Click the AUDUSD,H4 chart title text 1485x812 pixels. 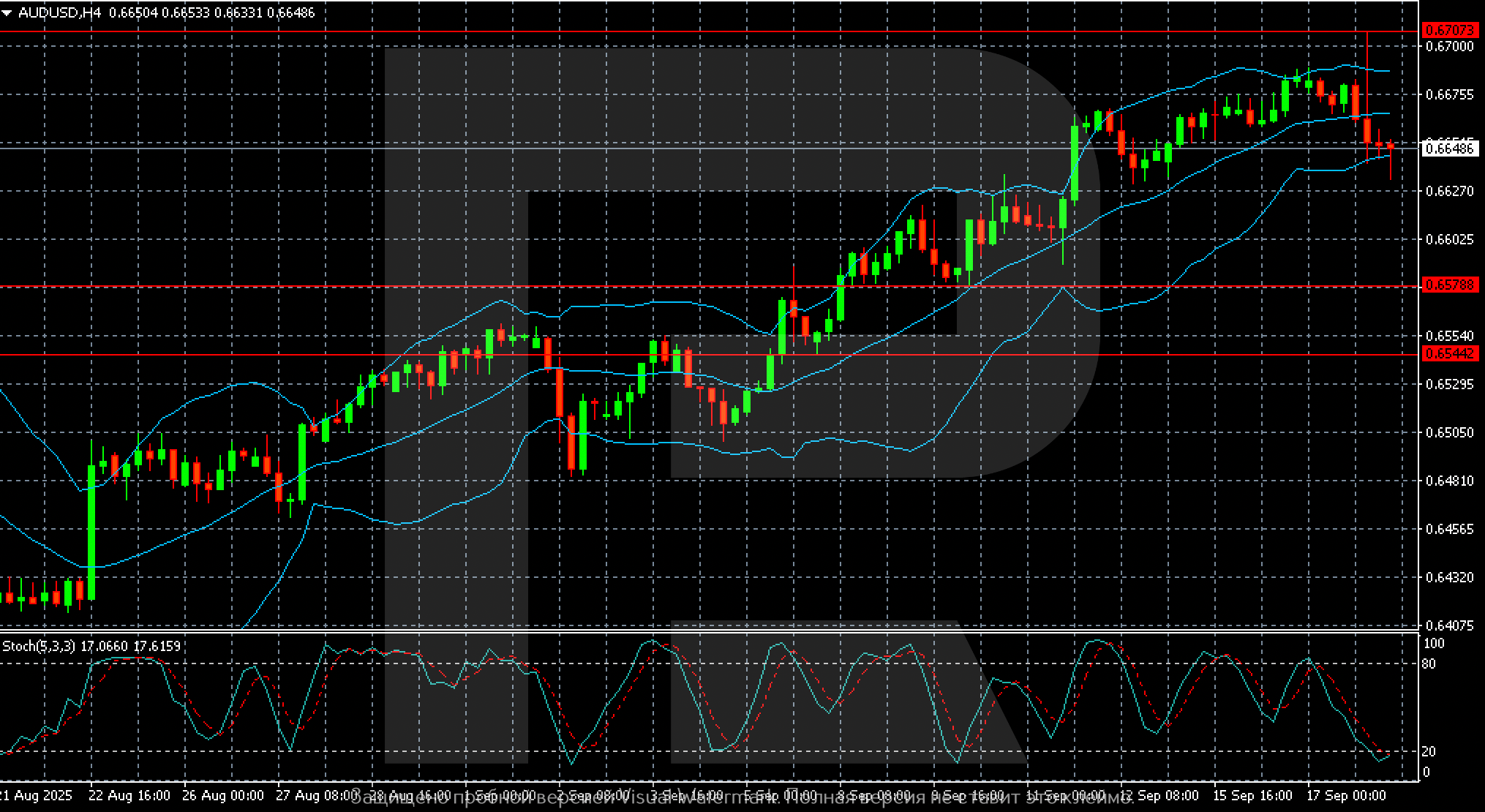click(59, 12)
